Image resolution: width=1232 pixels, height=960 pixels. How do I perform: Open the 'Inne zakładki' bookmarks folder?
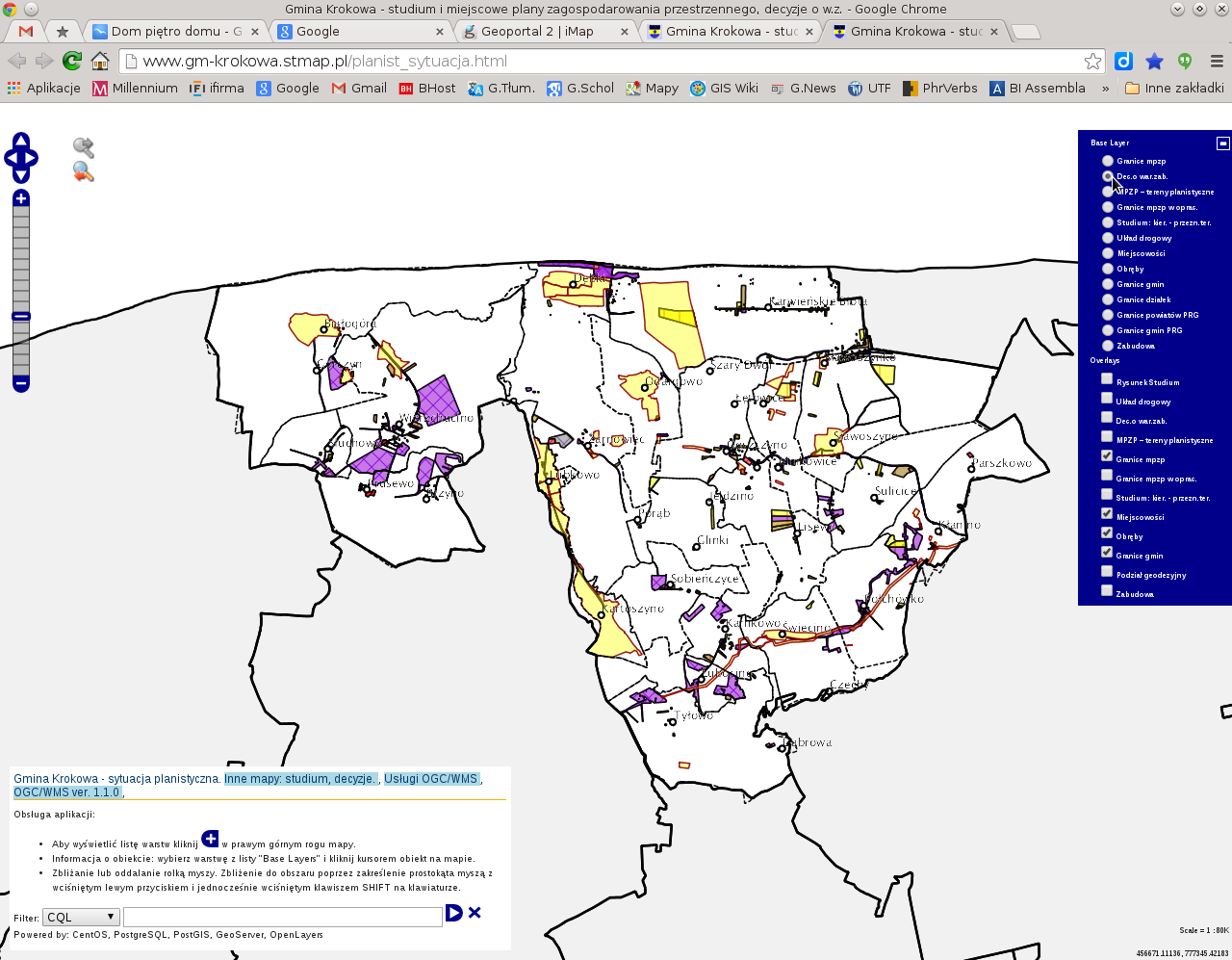tap(1174, 88)
